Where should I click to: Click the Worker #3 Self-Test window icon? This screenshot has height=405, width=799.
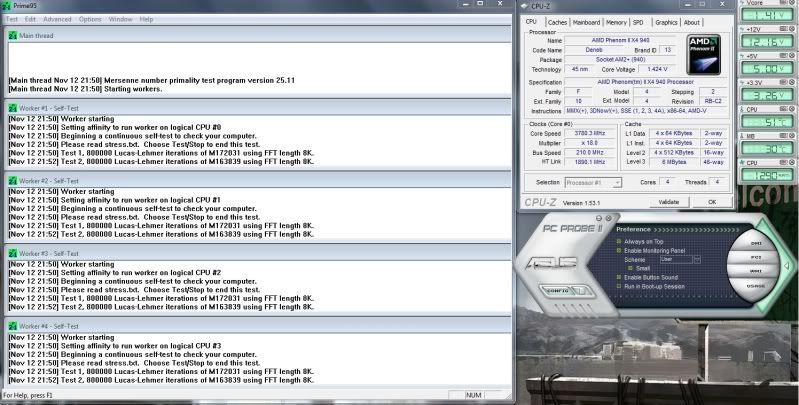tap(12, 253)
